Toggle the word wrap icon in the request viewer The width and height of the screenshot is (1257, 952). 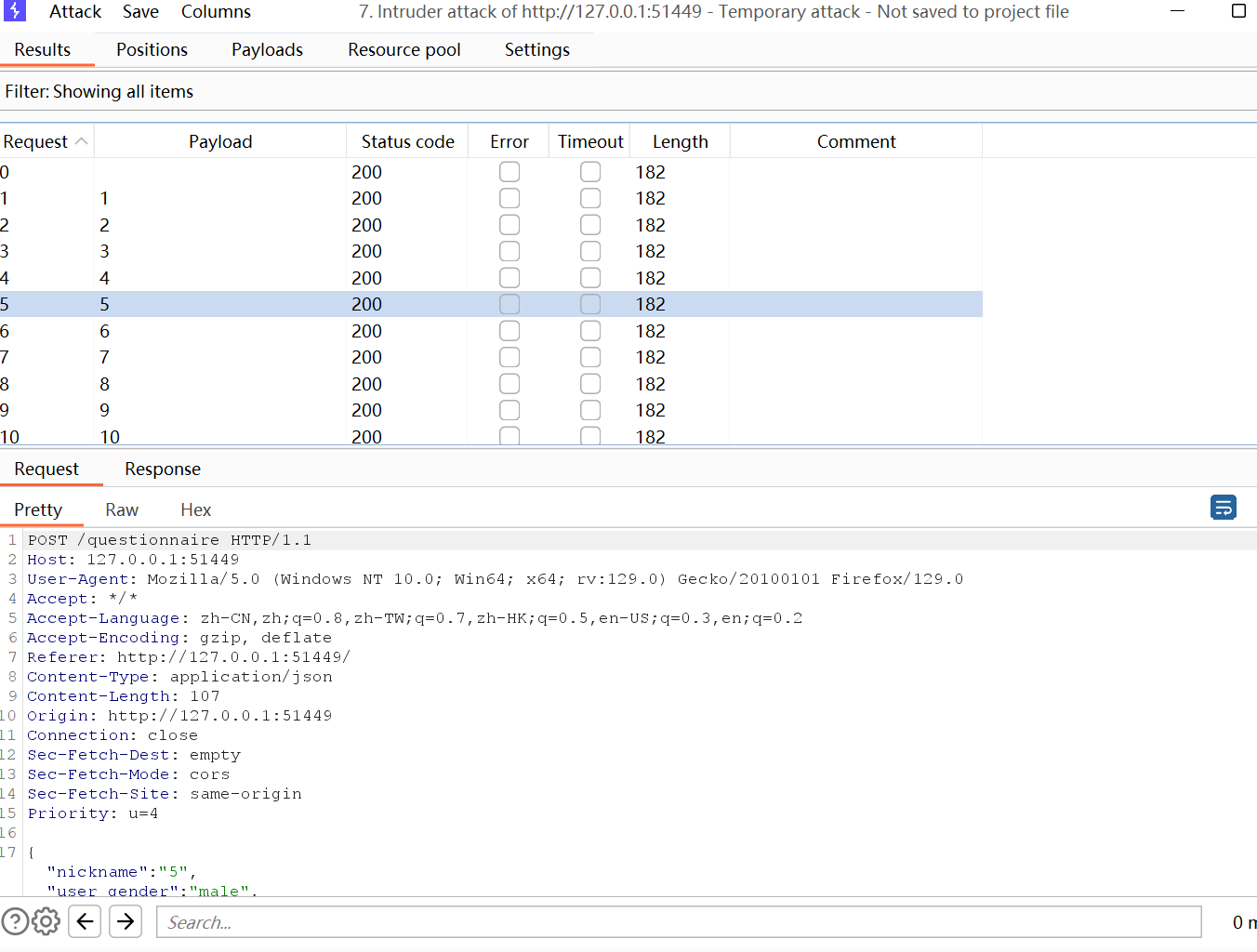click(1223, 508)
